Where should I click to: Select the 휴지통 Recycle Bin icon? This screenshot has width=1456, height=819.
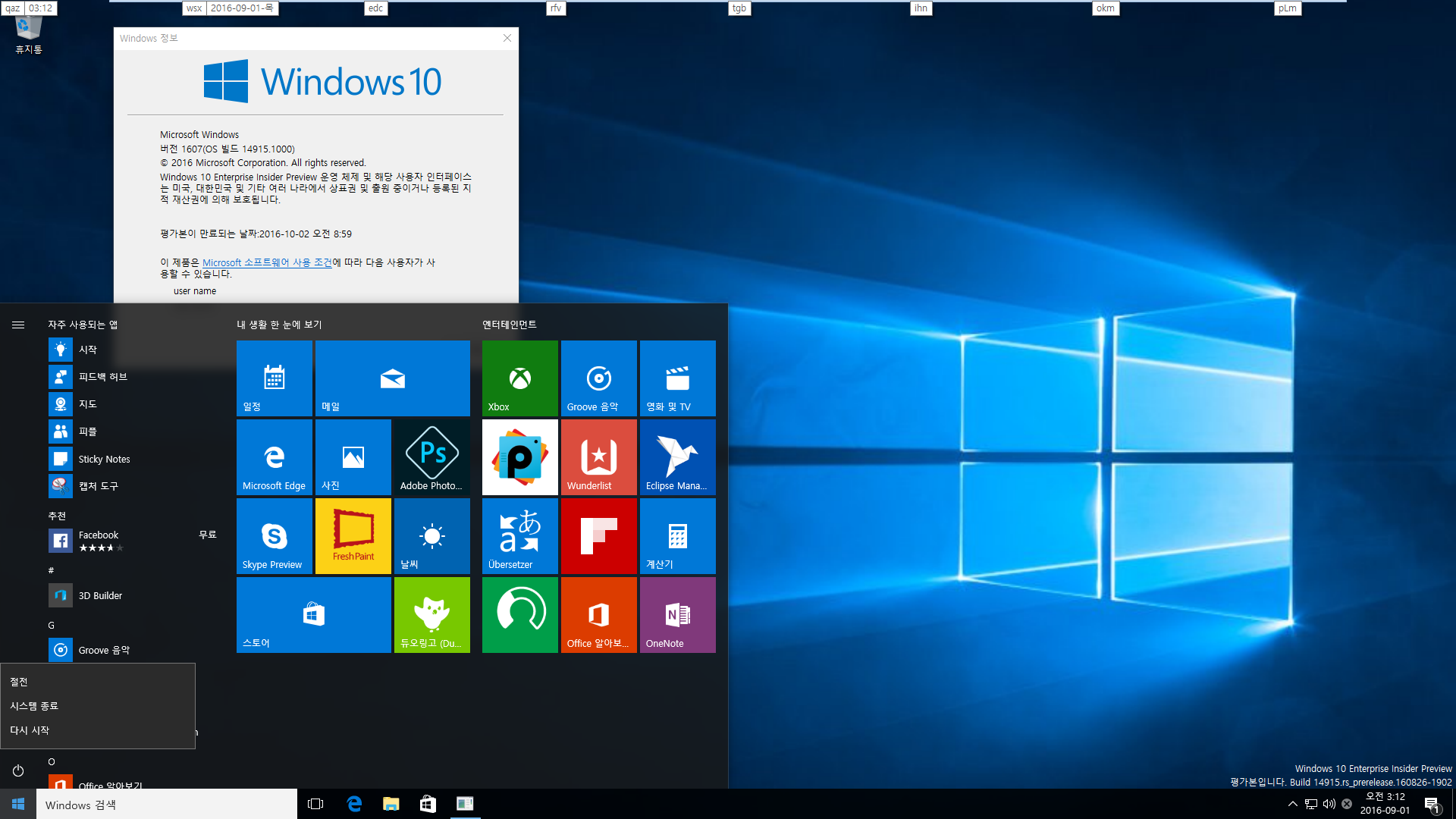[x=29, y=35]
